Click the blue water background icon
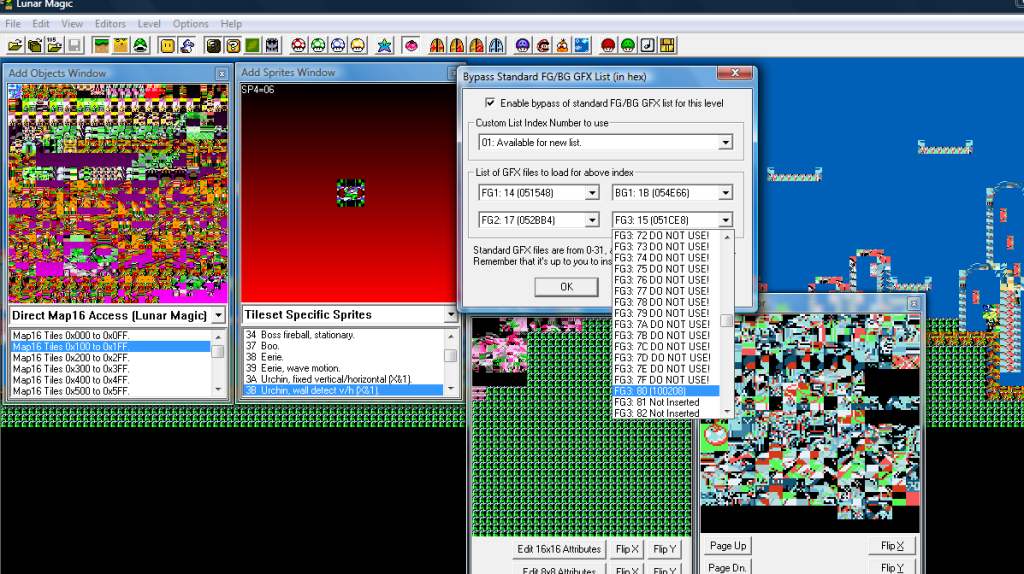Image resolution: width=1024 pixels, height=574 pixels. 582,46
